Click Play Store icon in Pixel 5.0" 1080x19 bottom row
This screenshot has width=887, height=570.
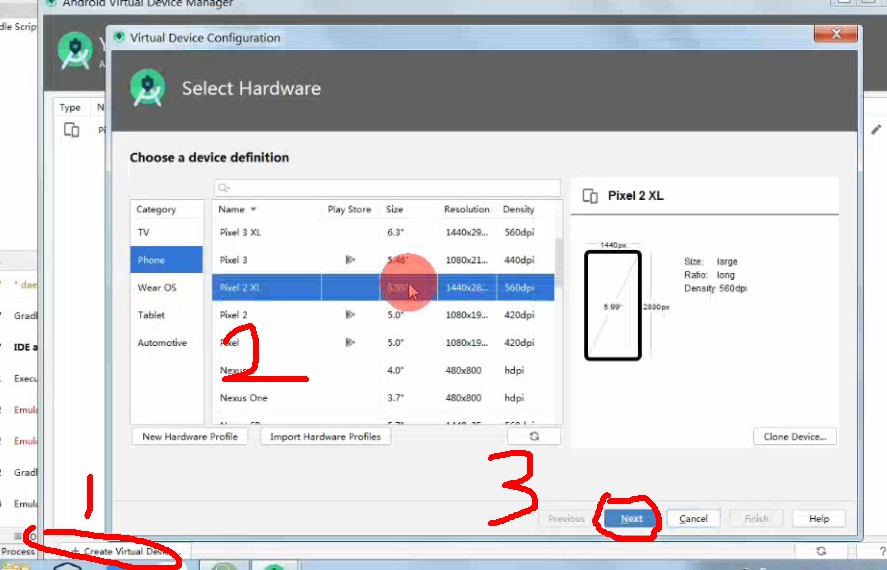point(350,342)
